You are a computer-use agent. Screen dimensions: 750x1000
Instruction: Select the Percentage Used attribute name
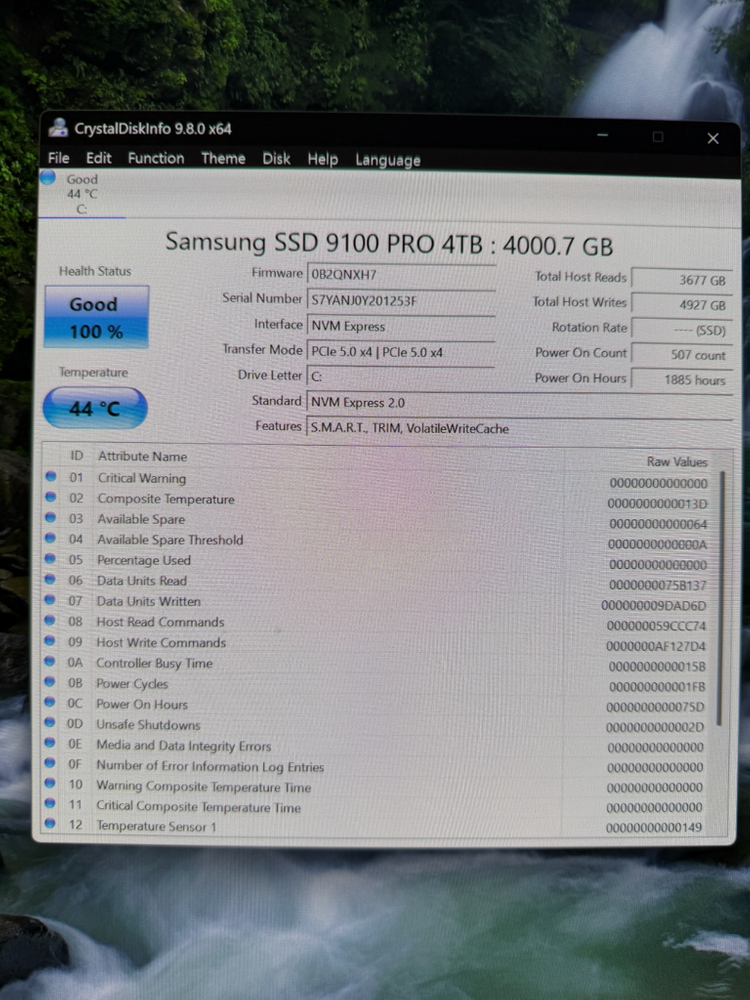coord(143,561)
